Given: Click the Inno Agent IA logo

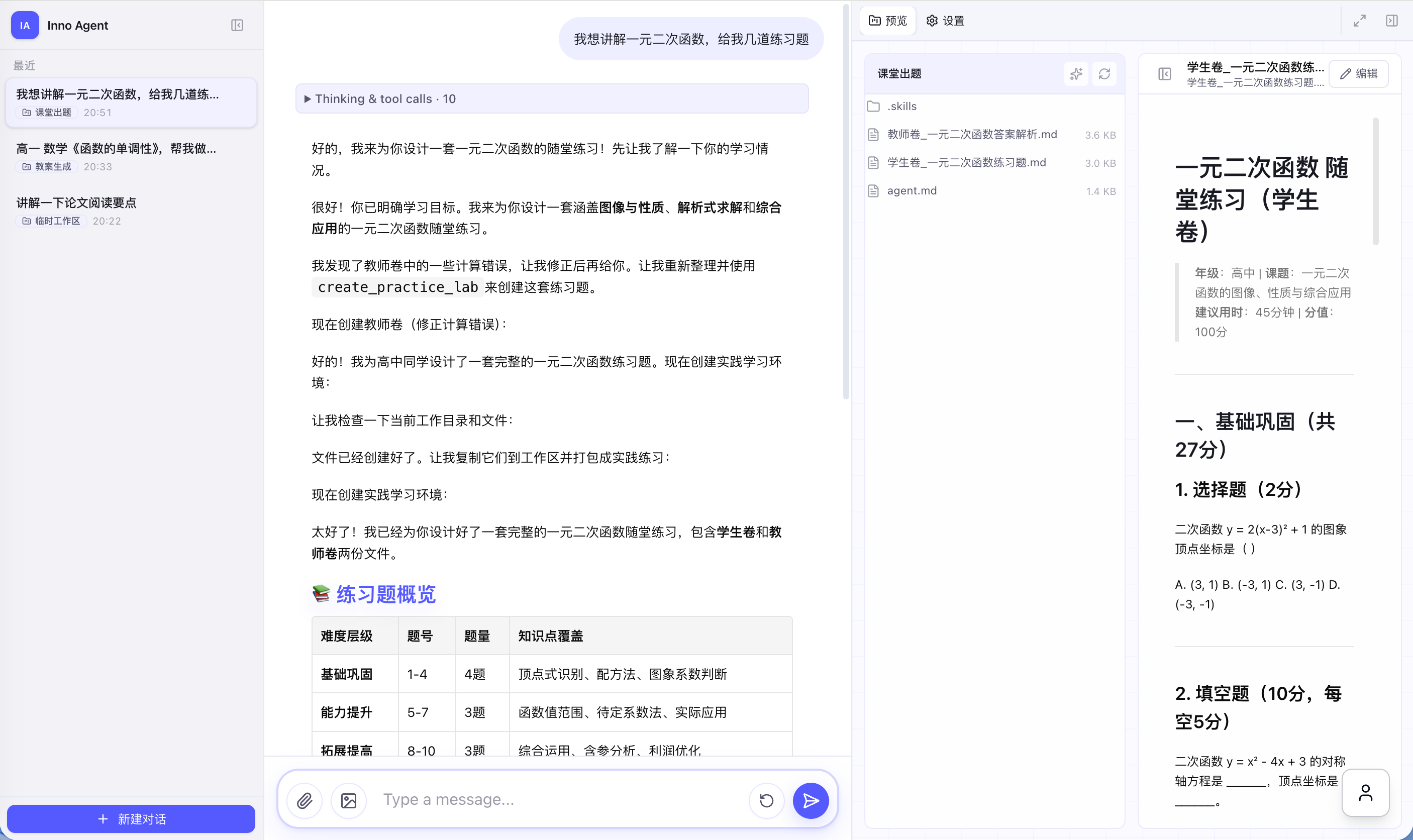Looking at the screenshot, I should coord(25,26).
